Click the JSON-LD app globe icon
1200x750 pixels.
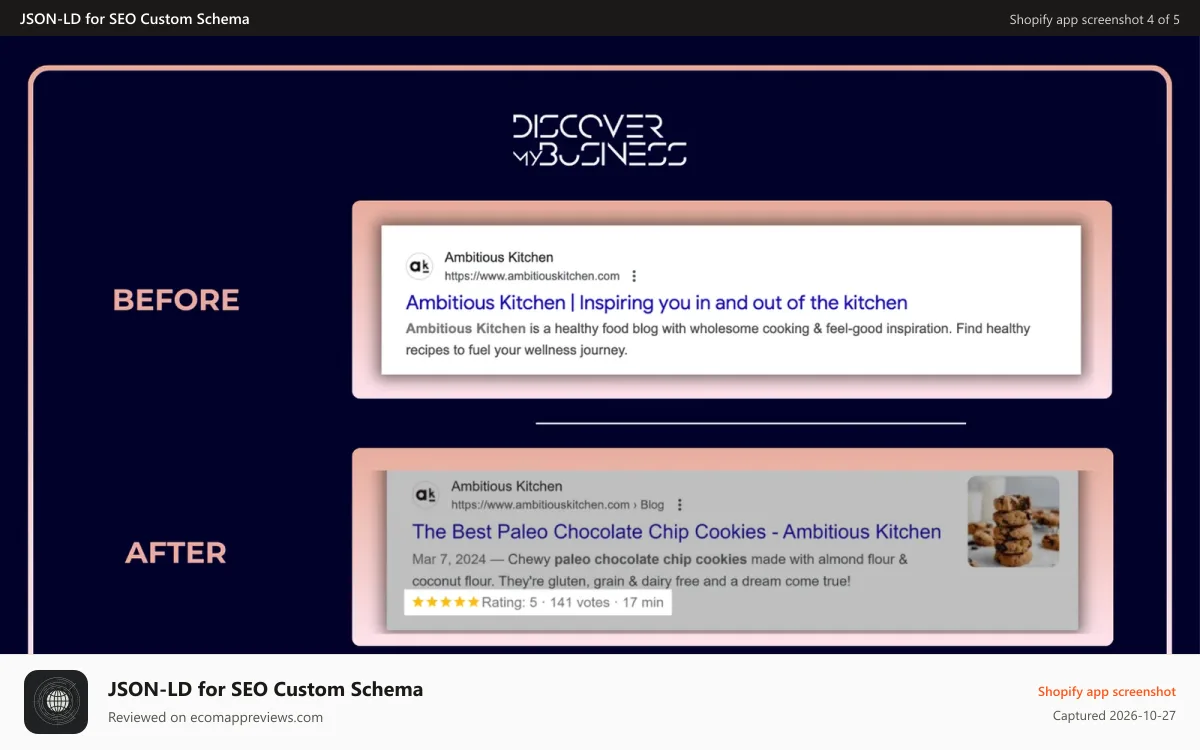click(x=56, y=702)
